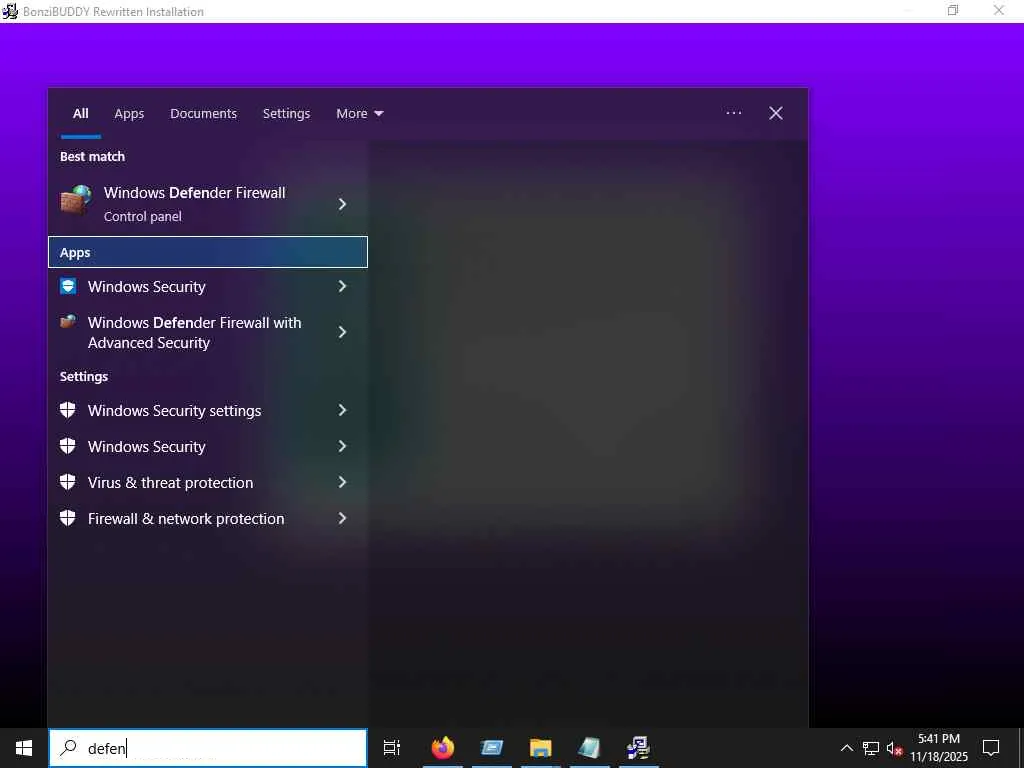This screenshot has height=768, width=1024.
Task: Open the Windows Start menu
Action: click(24, 748)
